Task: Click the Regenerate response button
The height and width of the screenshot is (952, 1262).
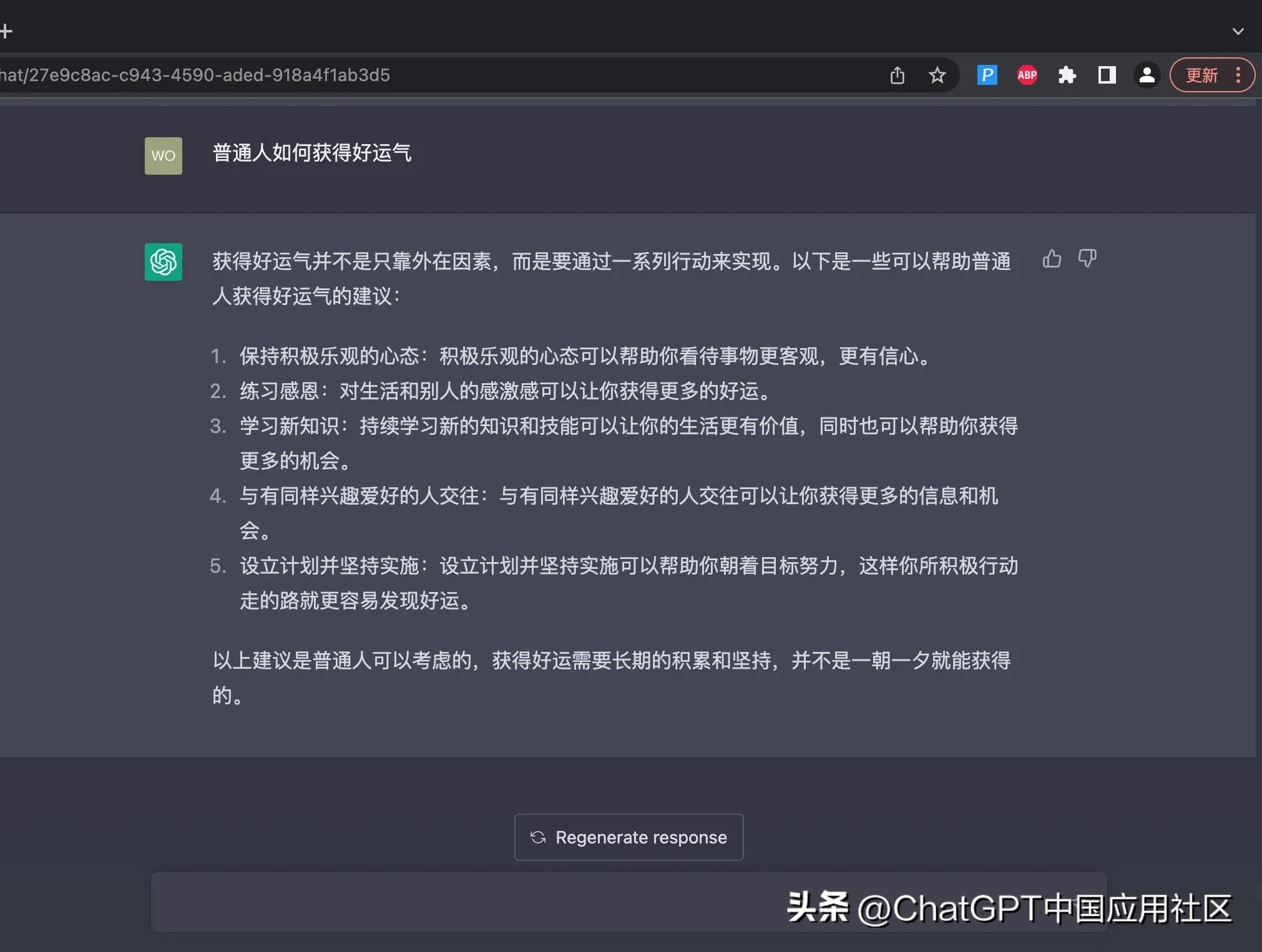Action: tap(628, 837)
